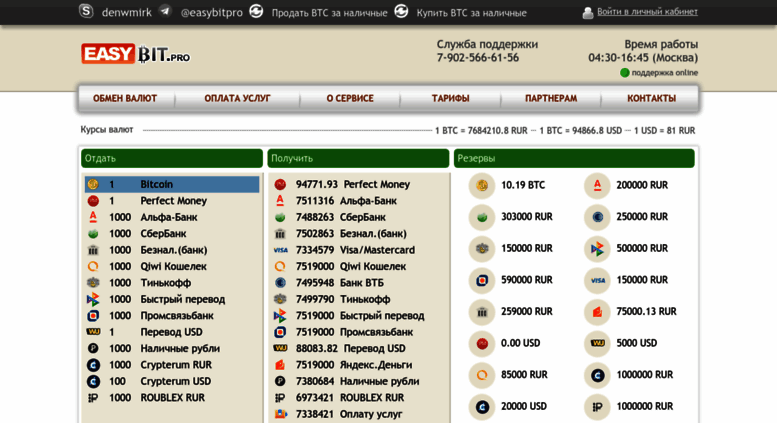
Task: Click the Western Union icon by Перевод USD in Отдать
Action: (x=93, y=331)
